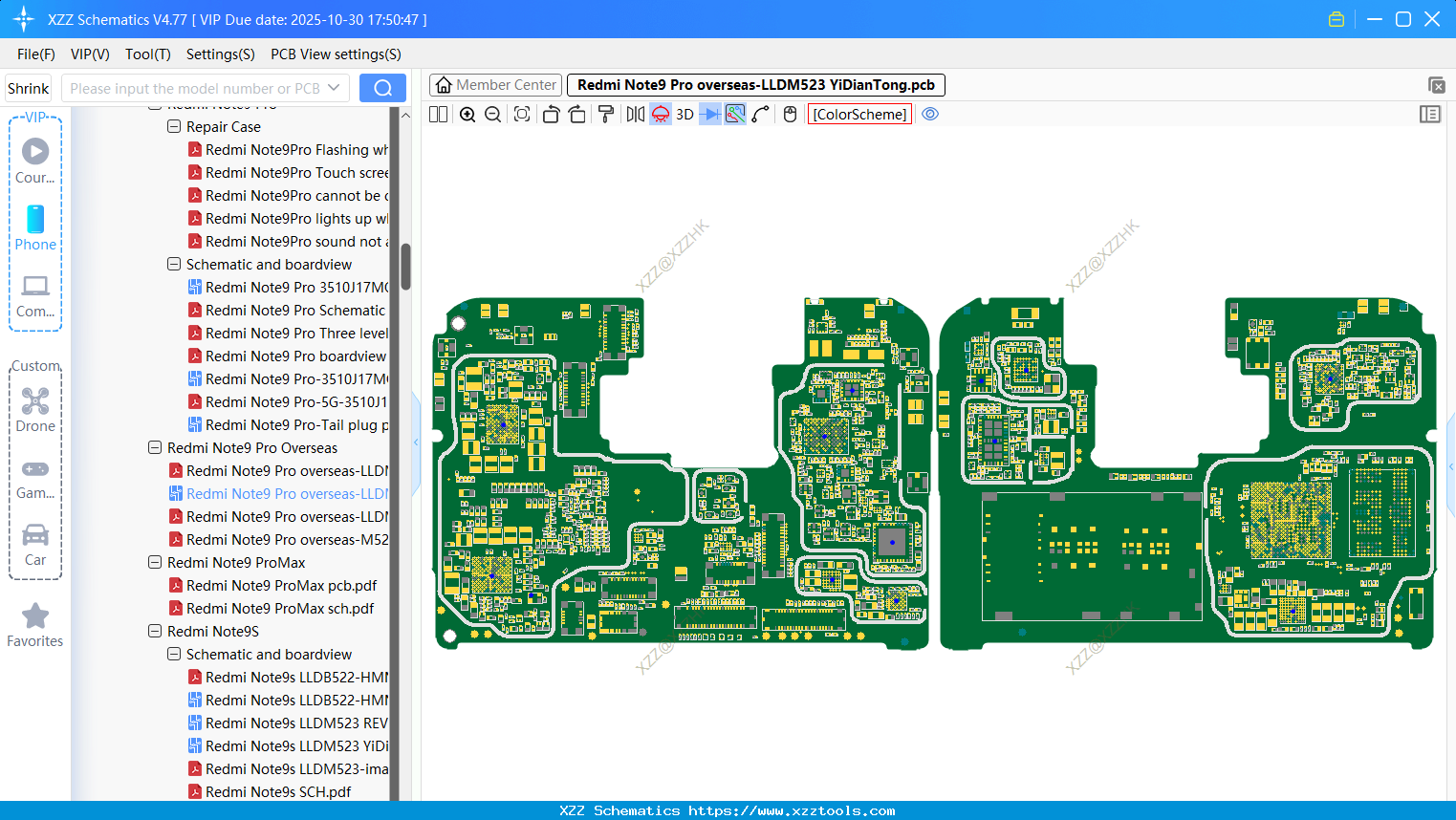Collapse the Repair Case tree node
Screen dimensions: 1456x820
tap(174, 126)
